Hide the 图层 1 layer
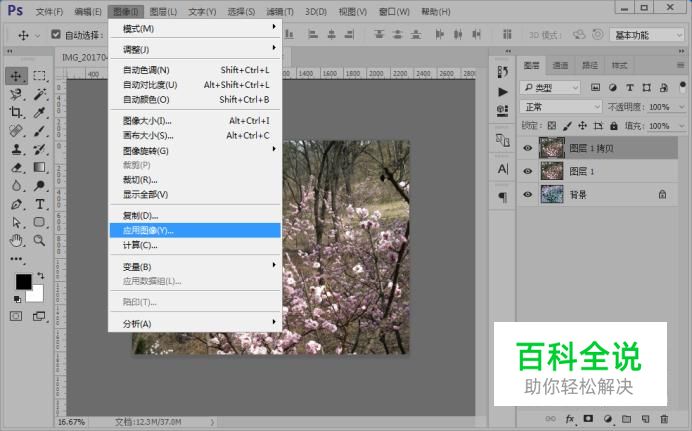The image size is (692, 431). click(527, 171)
